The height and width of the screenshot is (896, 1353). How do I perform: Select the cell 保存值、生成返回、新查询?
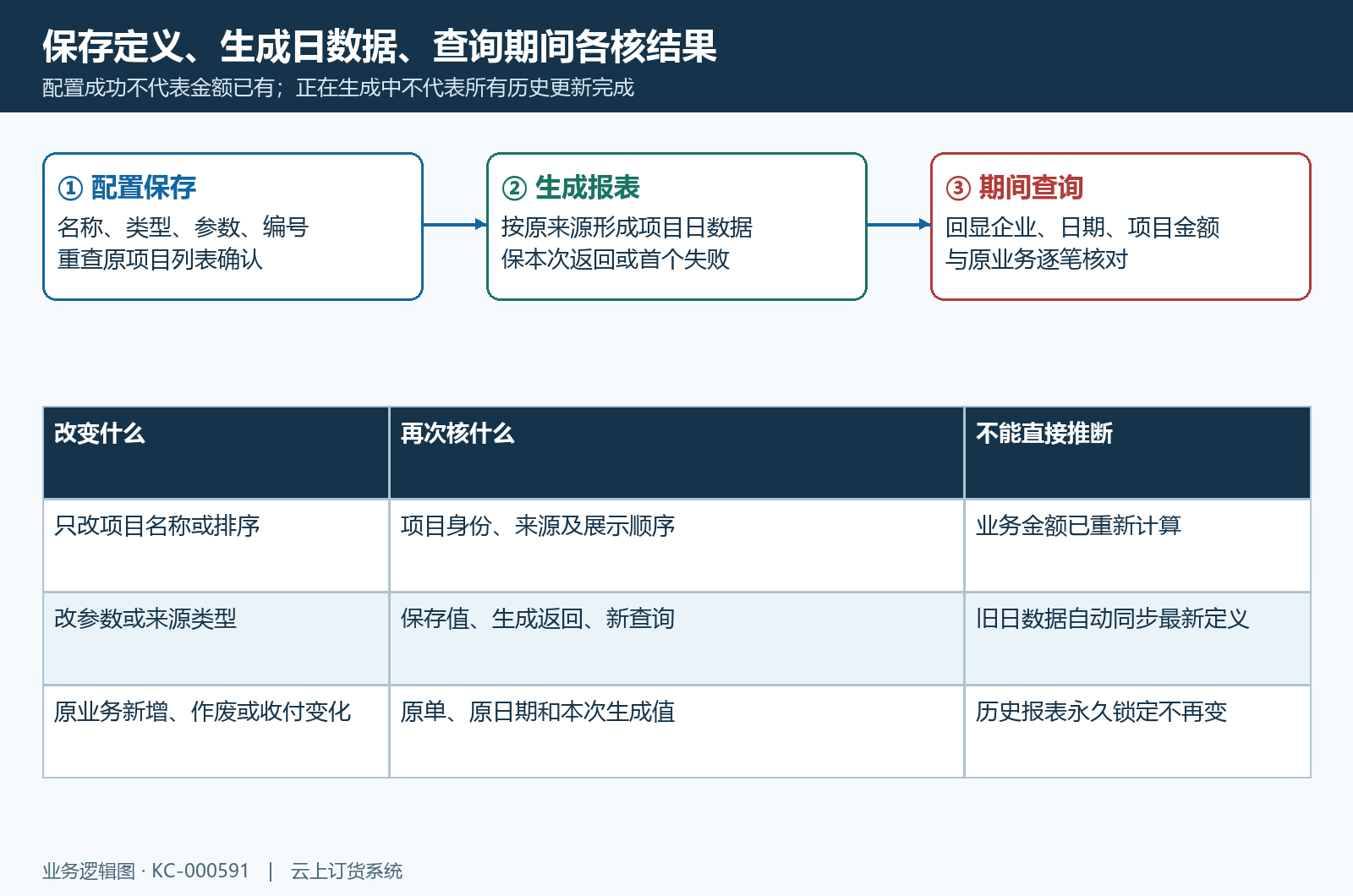pos(676,638)
